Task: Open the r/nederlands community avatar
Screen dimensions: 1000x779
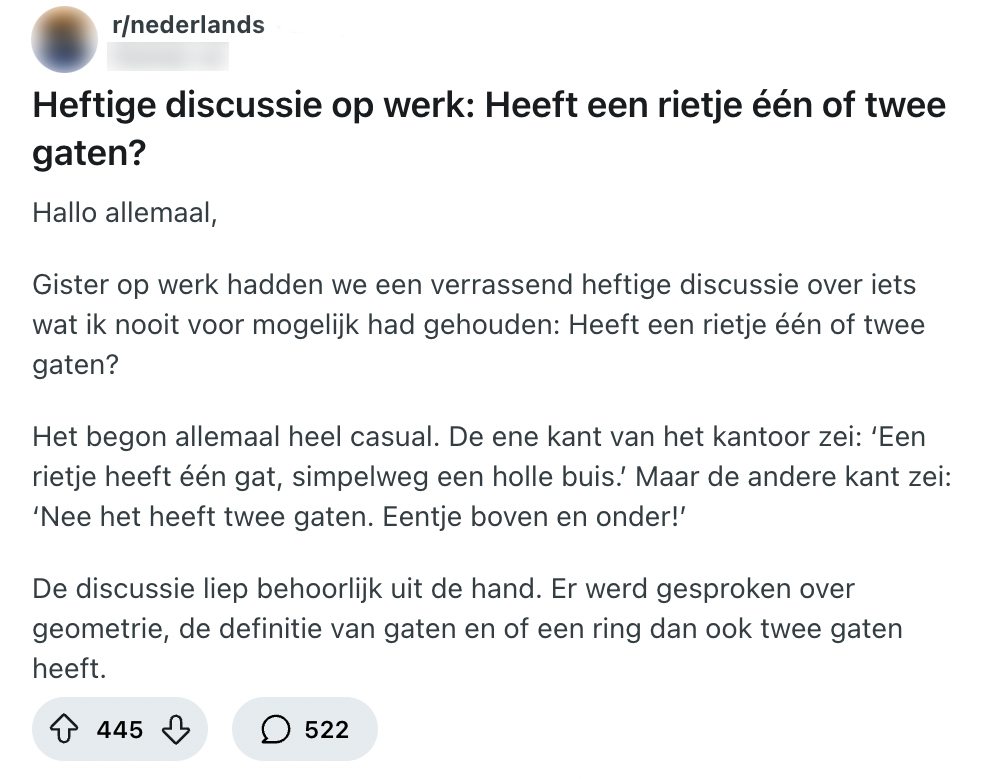Action: click(x=65, y=39)
